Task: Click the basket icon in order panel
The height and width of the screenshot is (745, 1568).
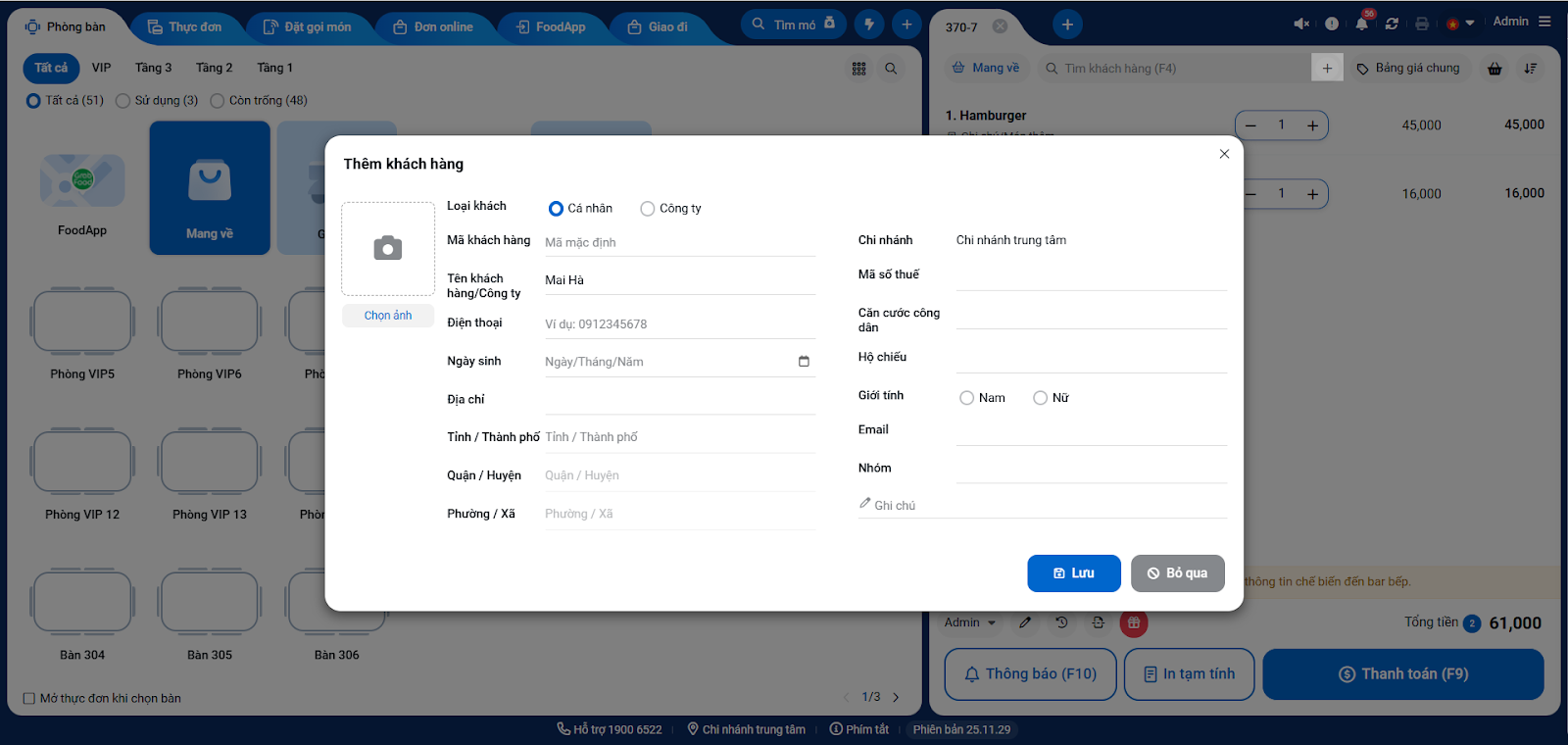Action: [x=1494, y=69]
